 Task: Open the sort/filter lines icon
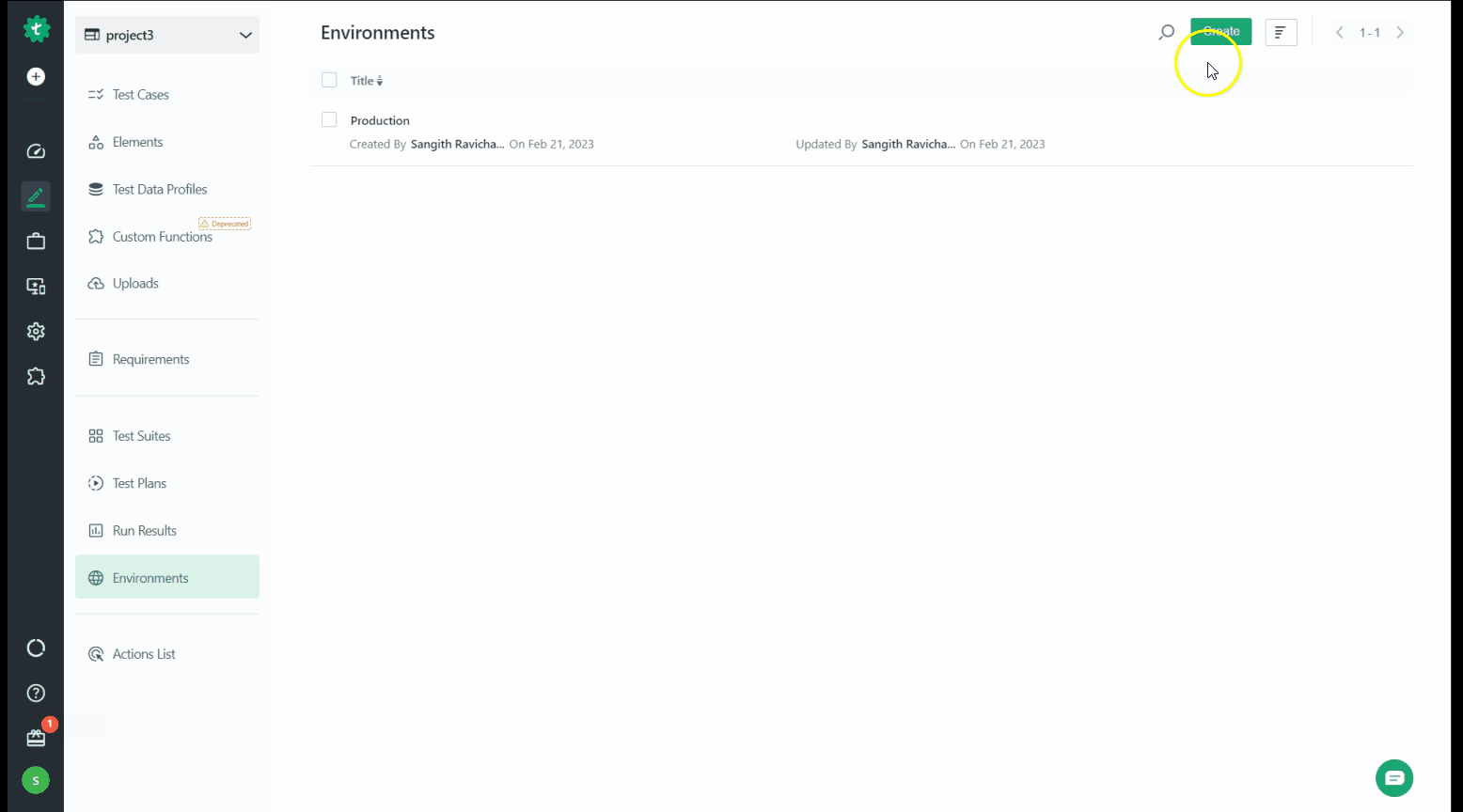click(1281, 32)
